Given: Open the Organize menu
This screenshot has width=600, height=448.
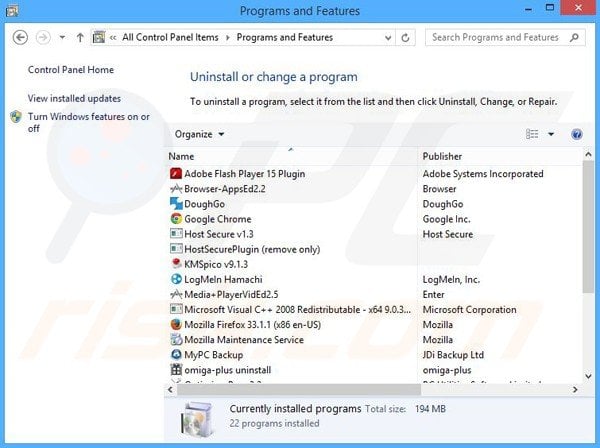Looking at the screenshot, I should 199,134.
